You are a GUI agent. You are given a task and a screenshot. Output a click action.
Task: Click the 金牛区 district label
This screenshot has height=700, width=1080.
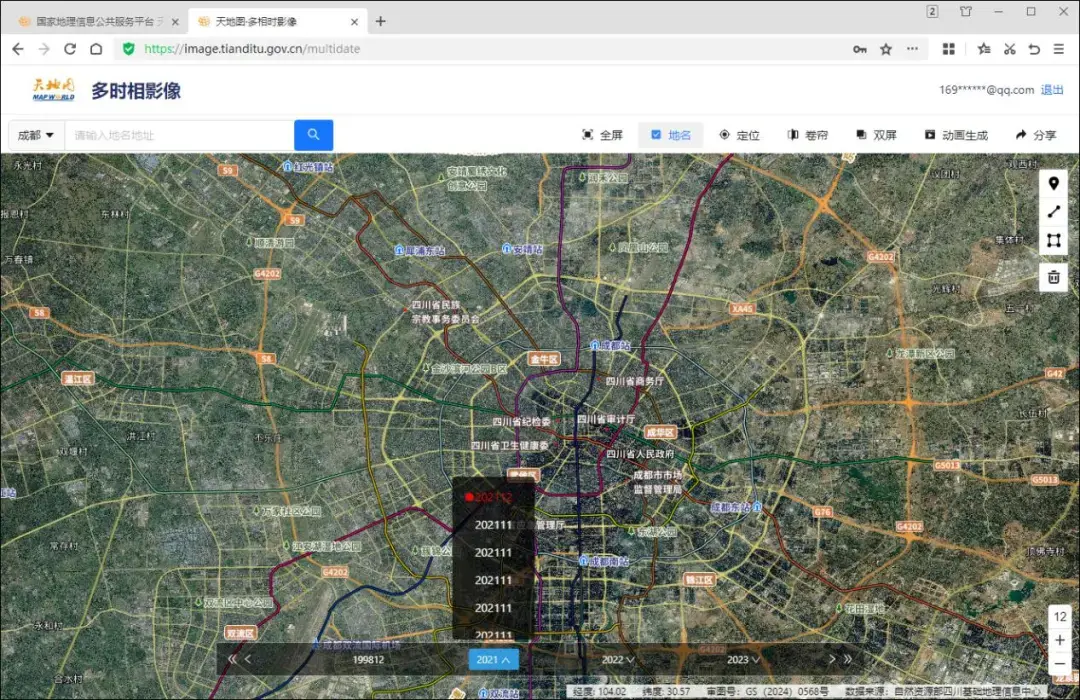(543, 359)
